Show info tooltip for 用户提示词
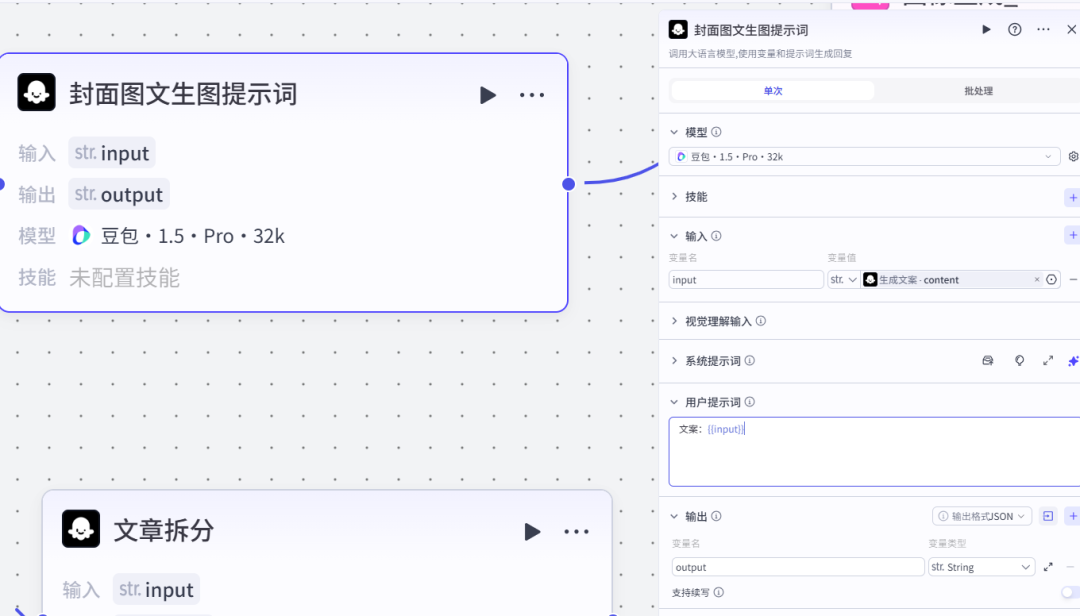 pos(749,402)
